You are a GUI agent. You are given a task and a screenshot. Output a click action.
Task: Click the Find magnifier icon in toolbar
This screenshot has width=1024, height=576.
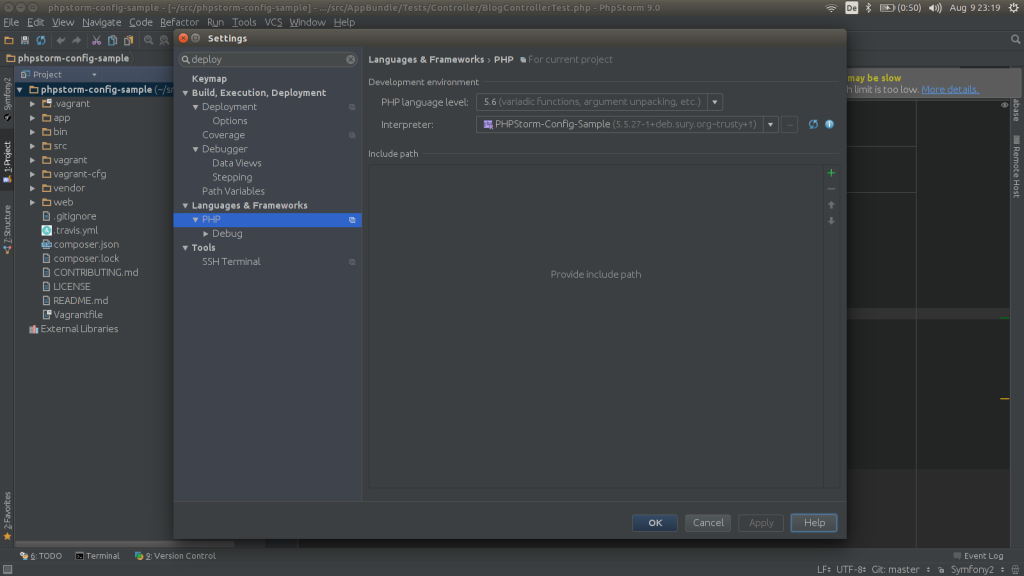148,40
